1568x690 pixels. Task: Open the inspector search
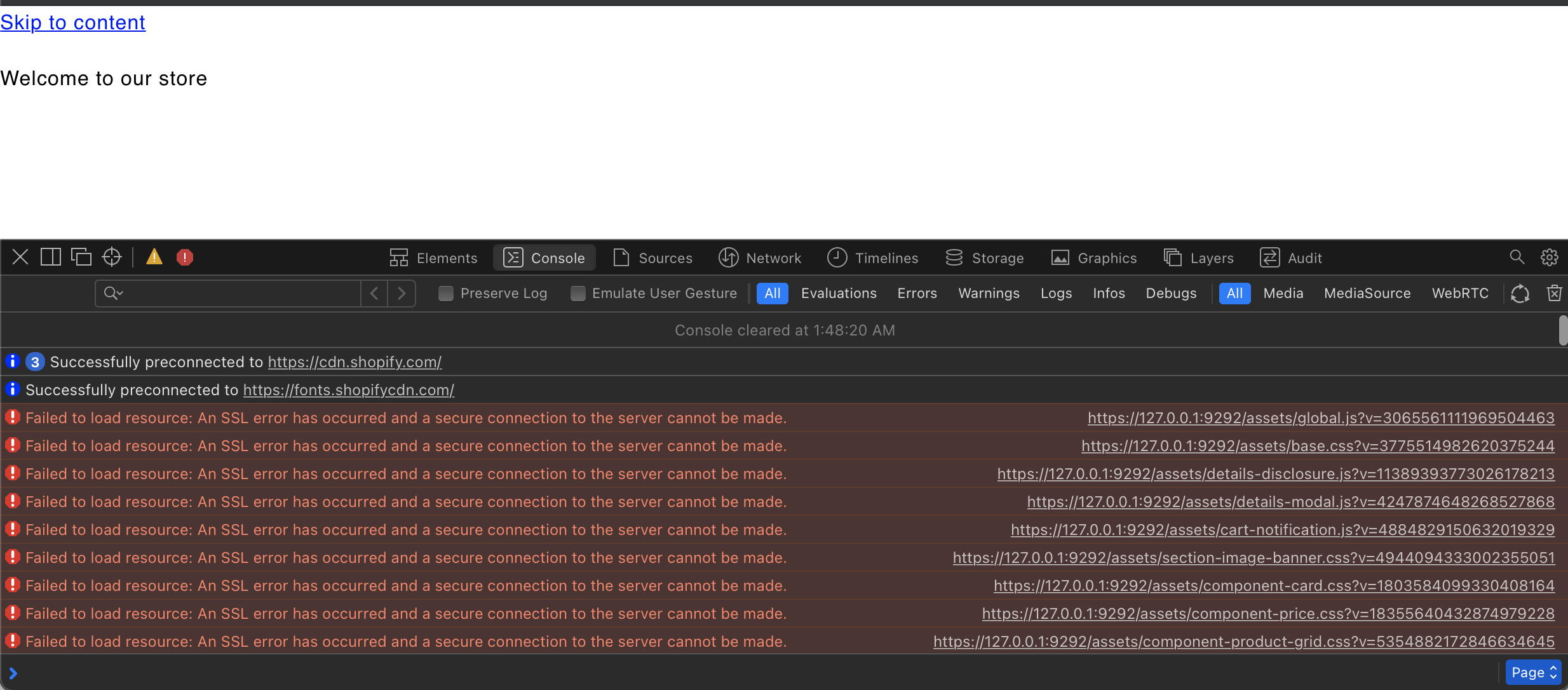(1517, 257)
